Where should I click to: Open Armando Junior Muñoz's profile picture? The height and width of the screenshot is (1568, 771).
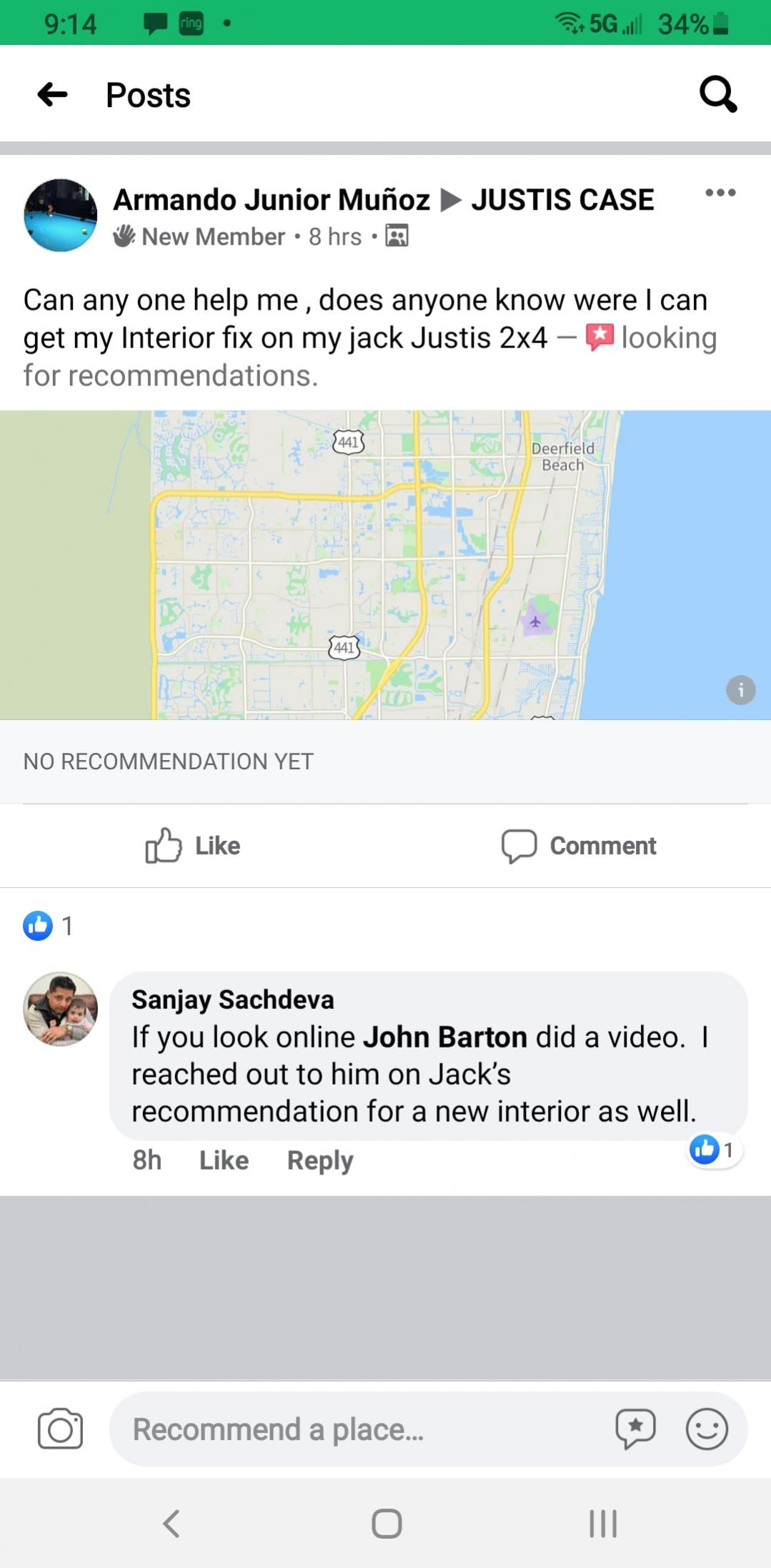pos(61,215)
